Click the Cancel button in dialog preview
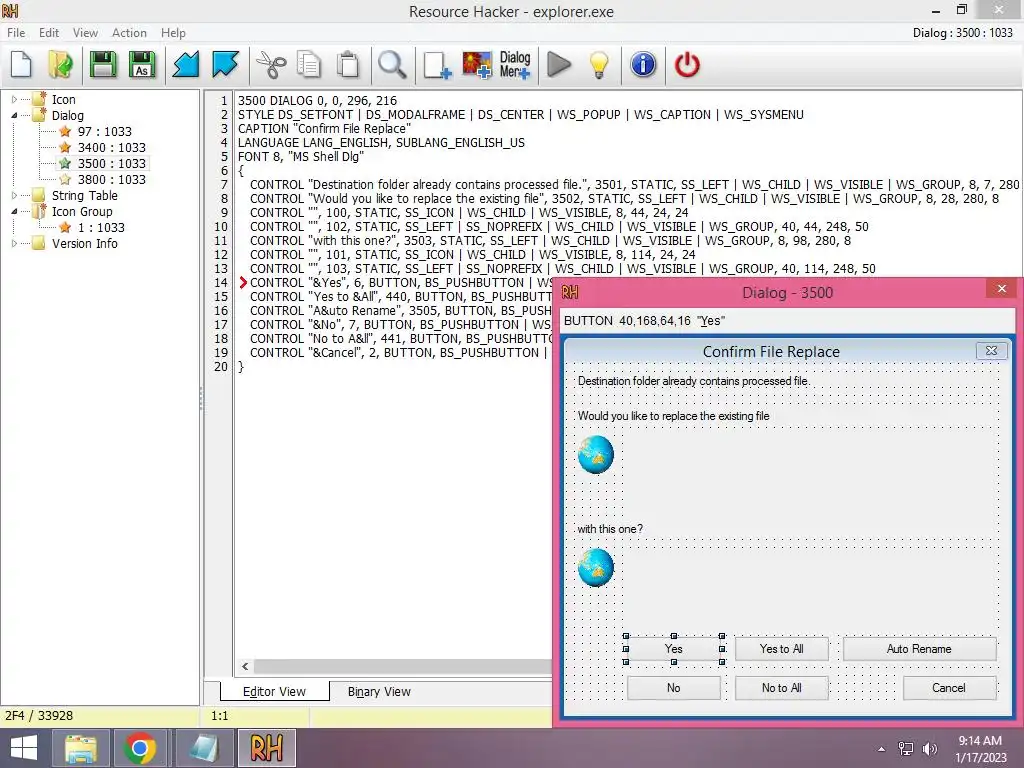The height and width of the screenshot is (768, 1024). click(949, 688)
